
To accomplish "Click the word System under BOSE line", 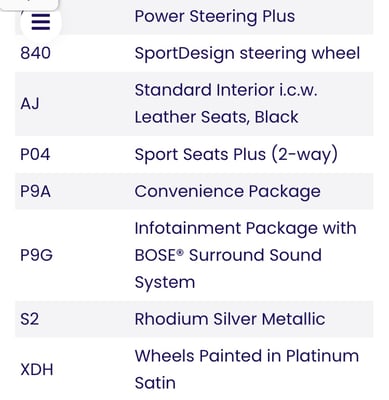I will pos(165,283).
